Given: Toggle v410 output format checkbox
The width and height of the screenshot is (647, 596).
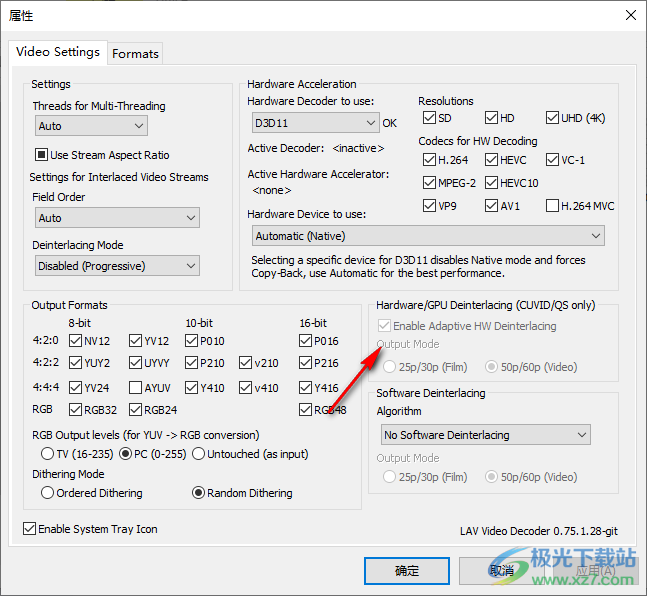Looking at the screenshot, I should 245,388.
